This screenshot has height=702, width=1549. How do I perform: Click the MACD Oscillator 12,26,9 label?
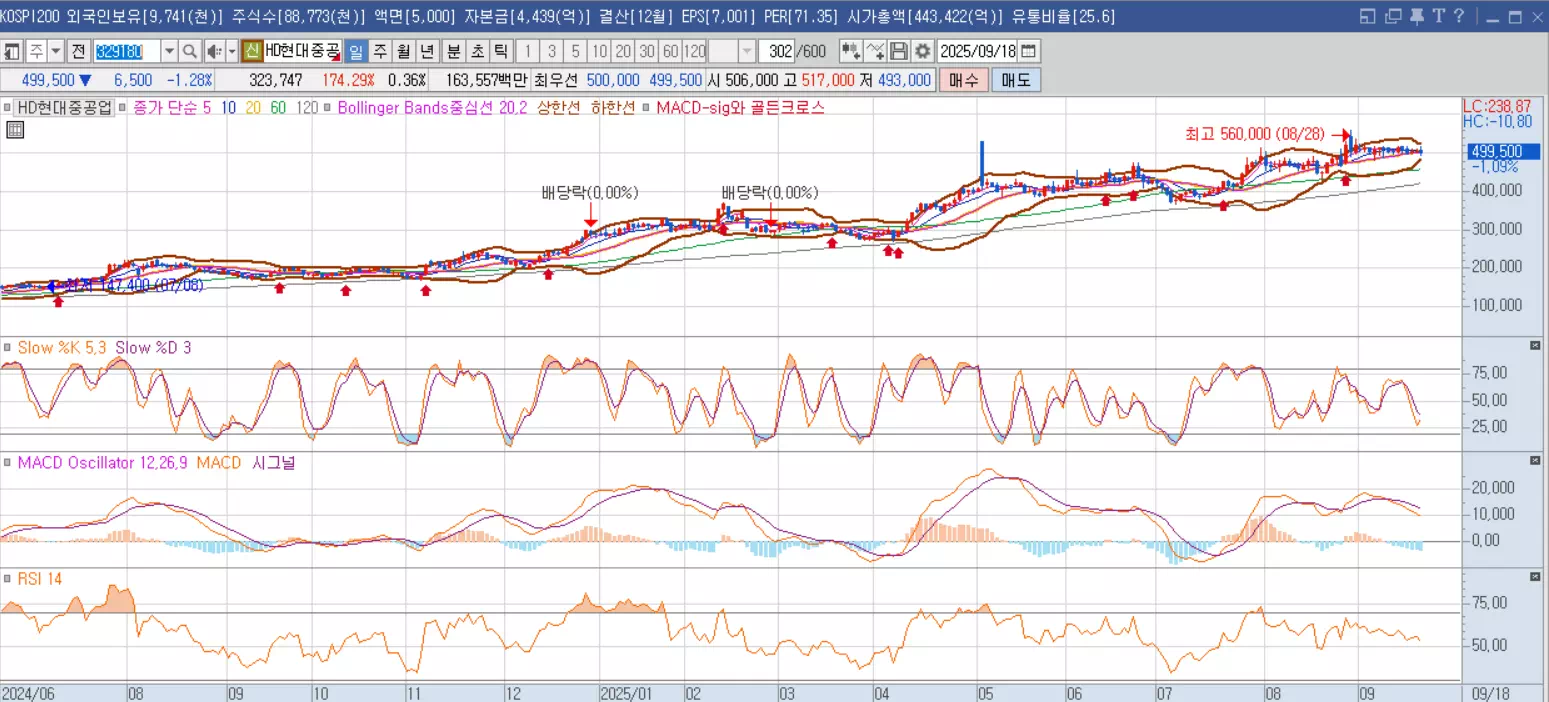[103, 462]
